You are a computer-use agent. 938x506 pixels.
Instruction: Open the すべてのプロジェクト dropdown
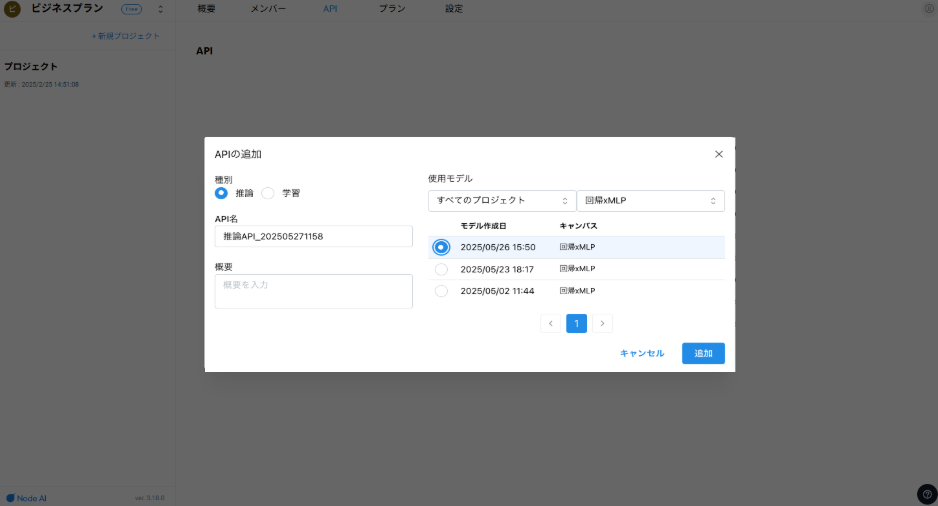[x=502, y=201]
